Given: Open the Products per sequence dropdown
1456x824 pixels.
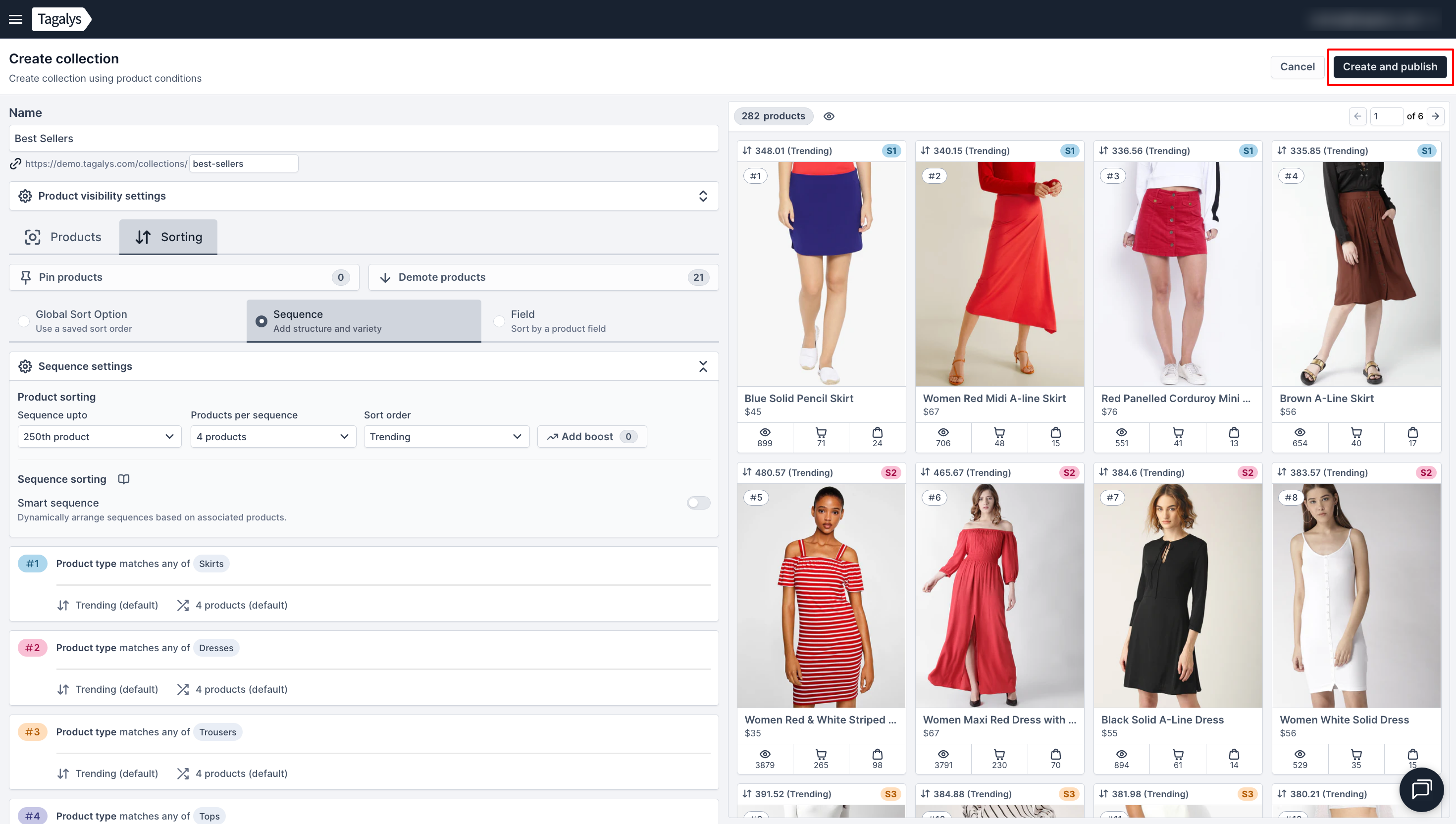Looking at the screenshot, I should click(273, 436).
